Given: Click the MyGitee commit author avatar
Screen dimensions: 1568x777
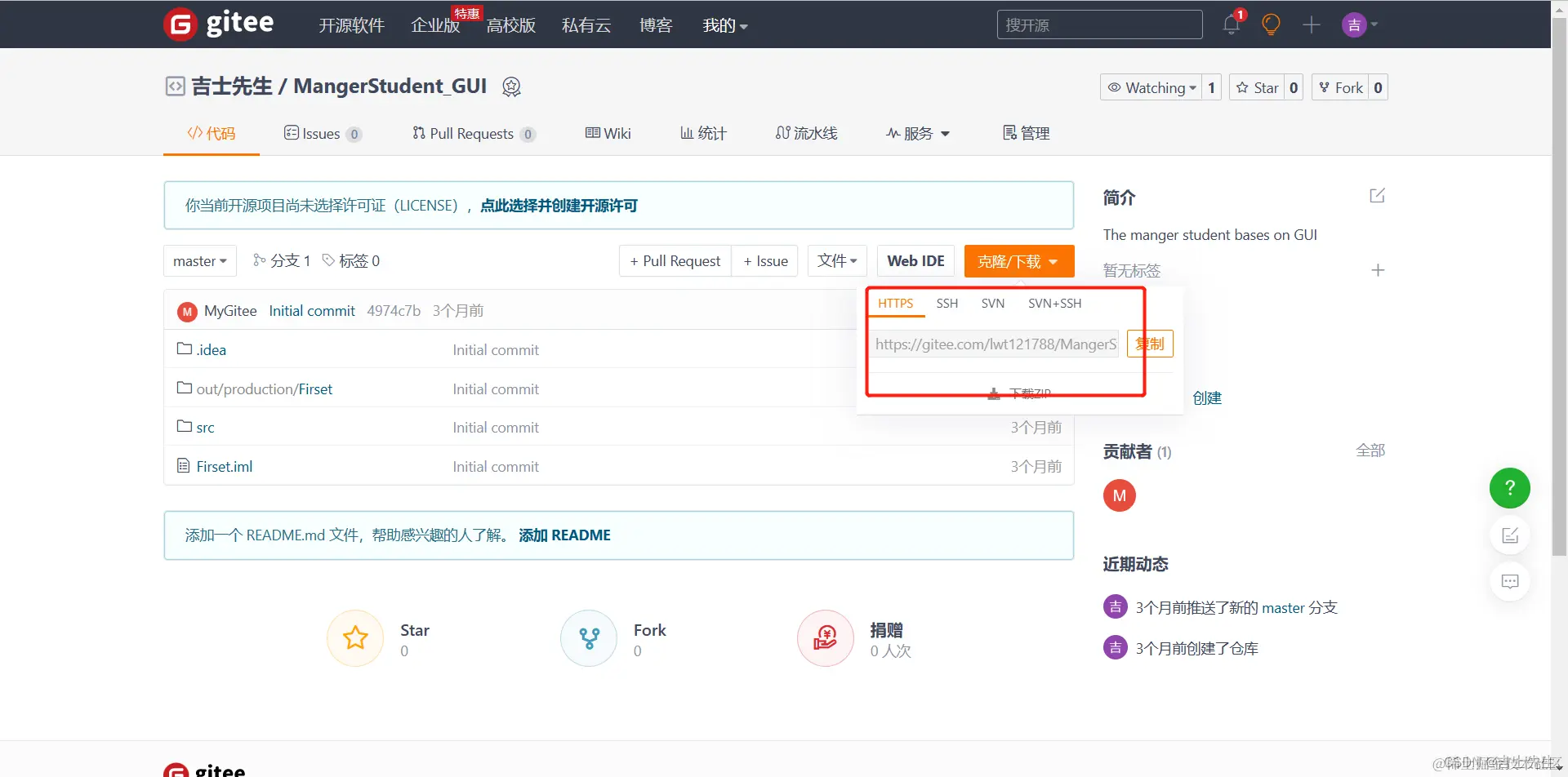Looking at the screenshot, I should [187, 312].
